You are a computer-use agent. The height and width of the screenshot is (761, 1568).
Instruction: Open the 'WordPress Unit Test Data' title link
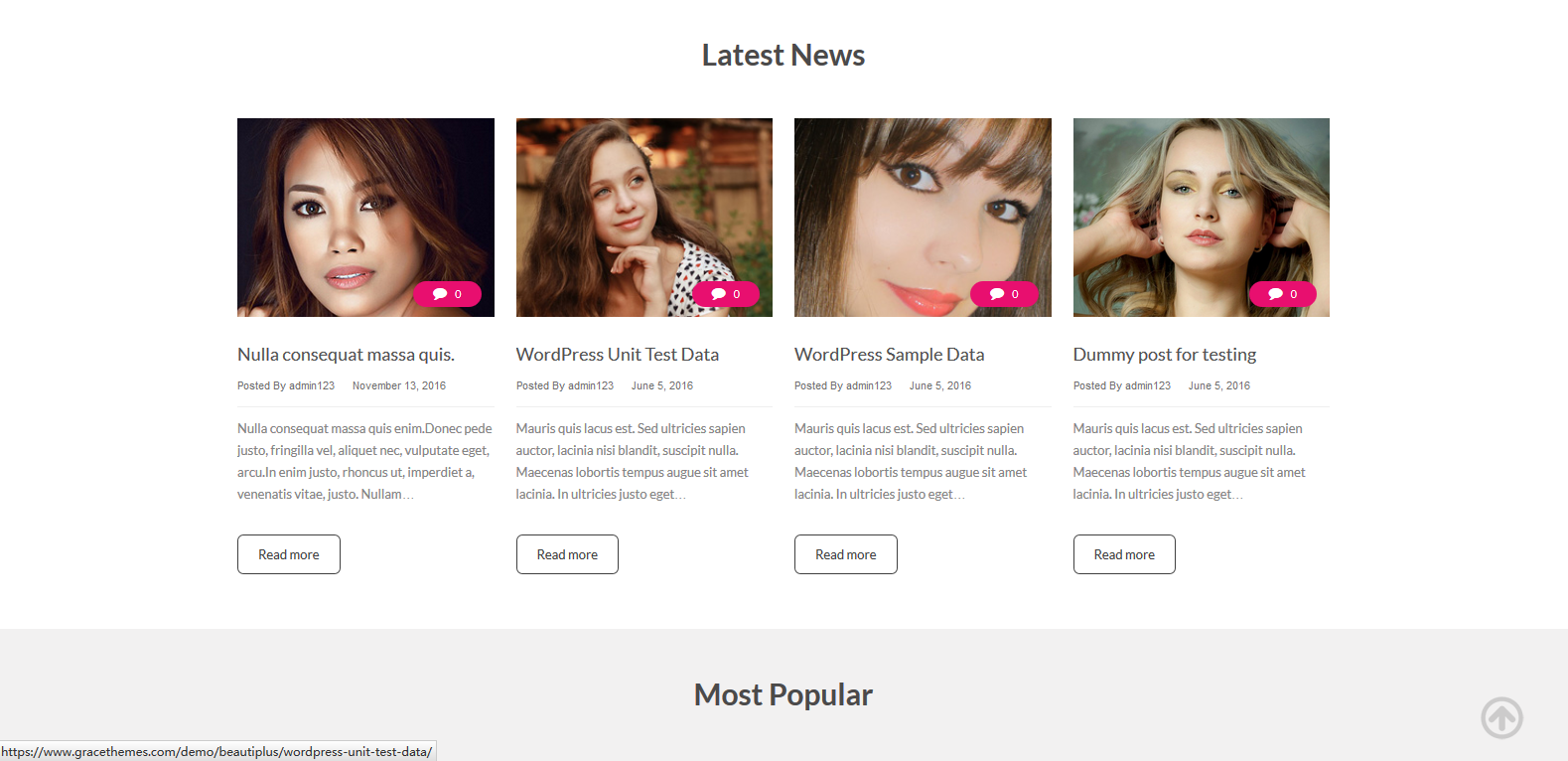click(x=618, y=355)
